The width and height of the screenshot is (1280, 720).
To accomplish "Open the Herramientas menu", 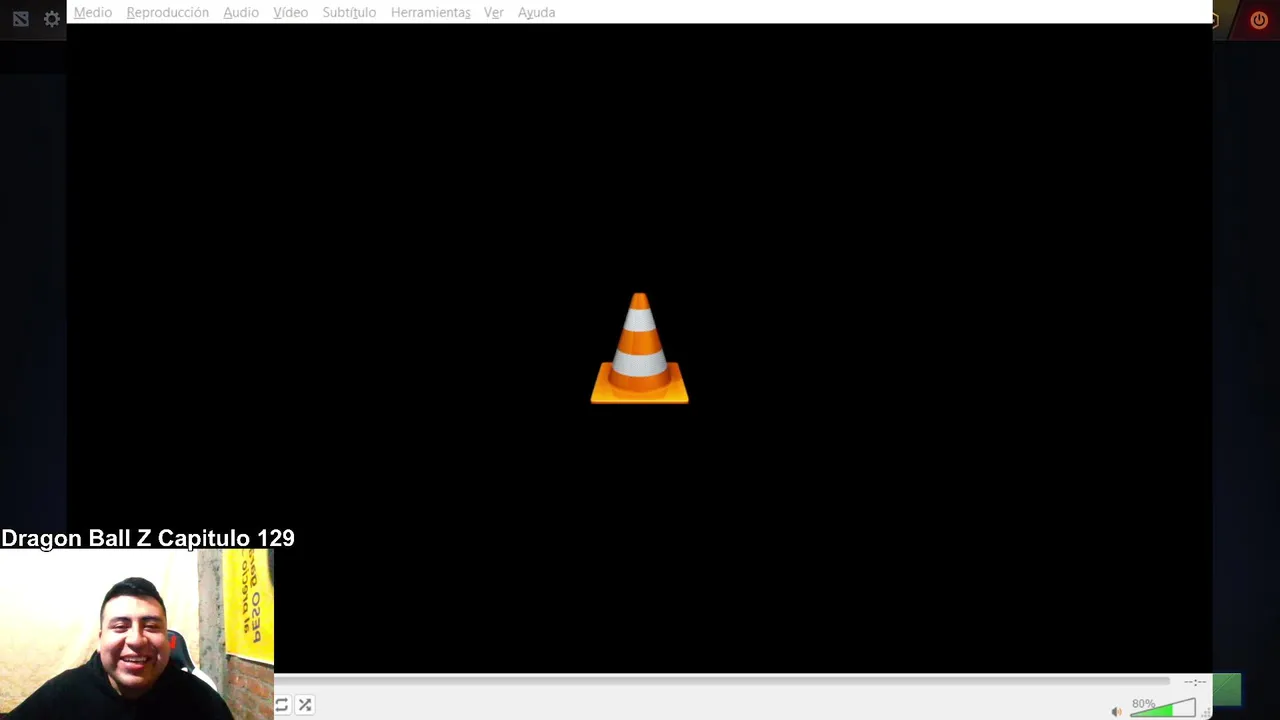I will coord(430,12).
